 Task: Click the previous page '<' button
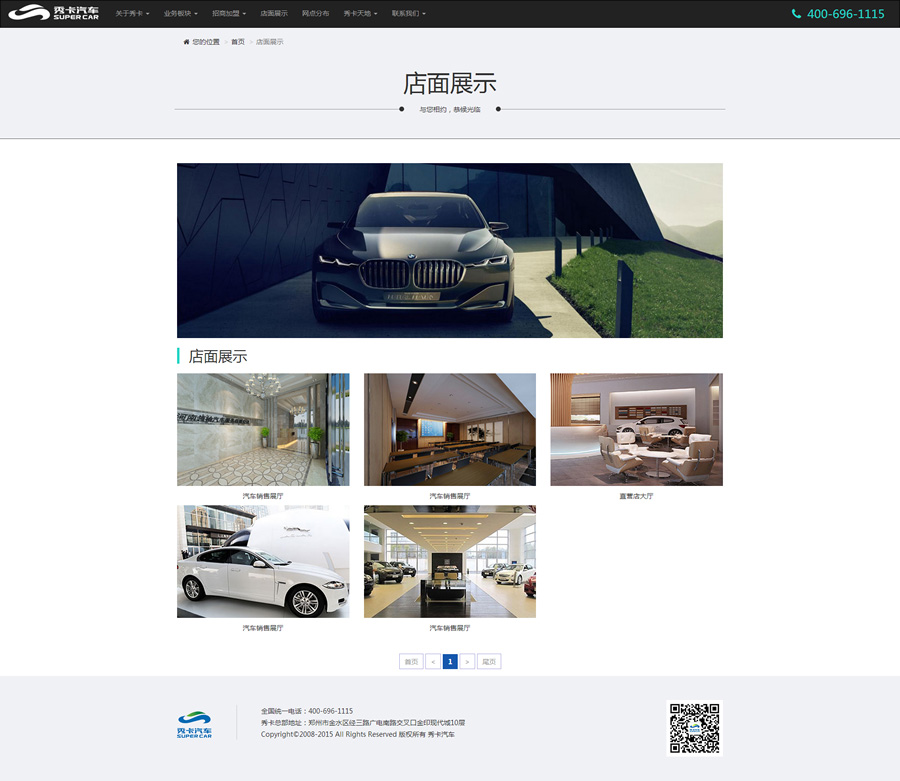click(433, 662)
